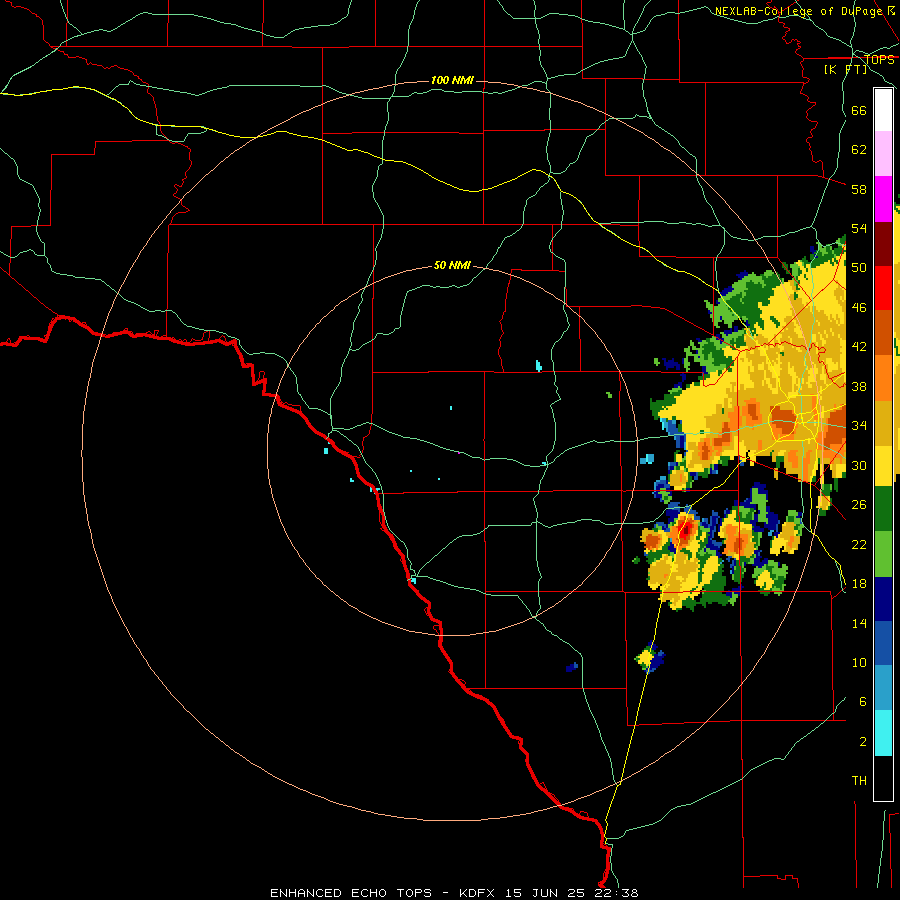Screen dimensions: 900x900
Task: Click the red-core storm cell in the southern cluster
Action: 685,529
